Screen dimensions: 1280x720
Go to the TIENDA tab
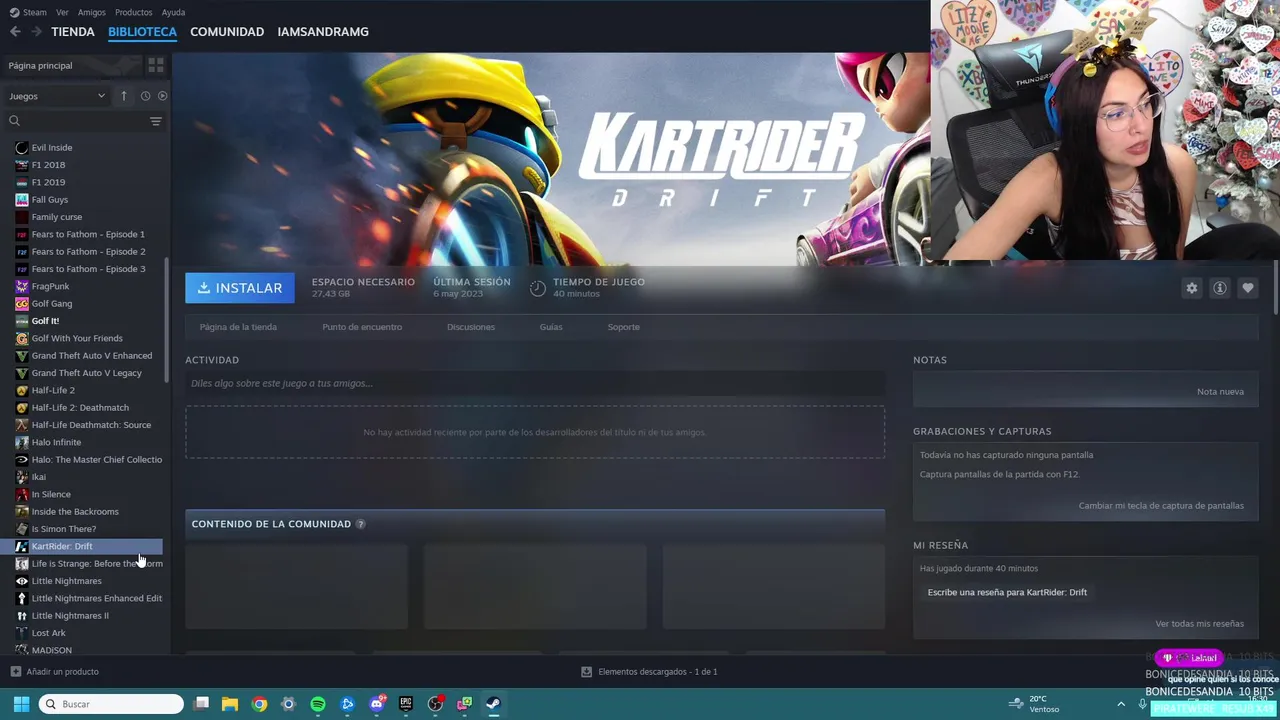pyautogui.click(x=73, y=32)
